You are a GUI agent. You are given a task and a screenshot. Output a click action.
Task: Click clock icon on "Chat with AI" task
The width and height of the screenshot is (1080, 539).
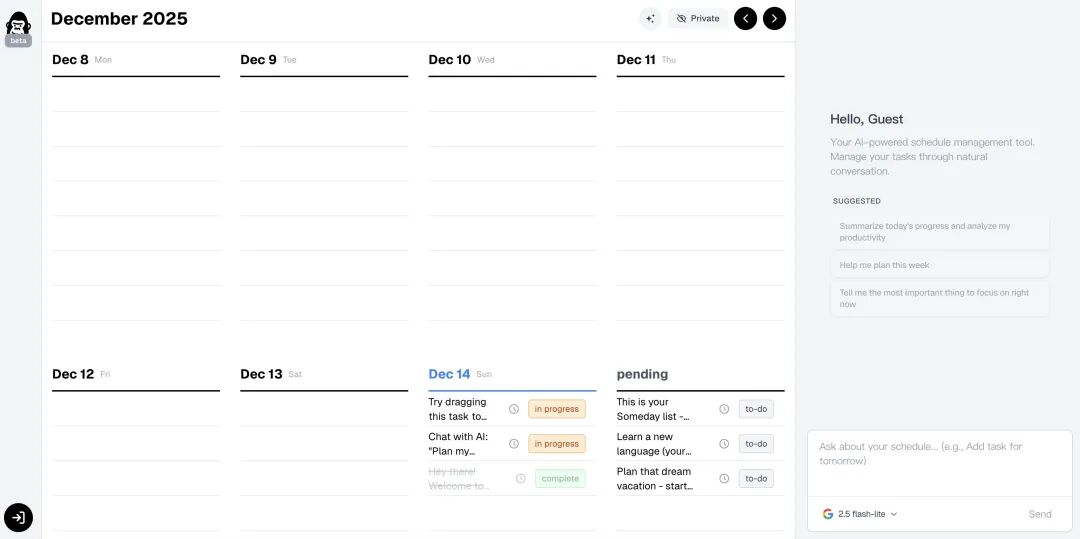pyautogui.click(x=514, y=444)
